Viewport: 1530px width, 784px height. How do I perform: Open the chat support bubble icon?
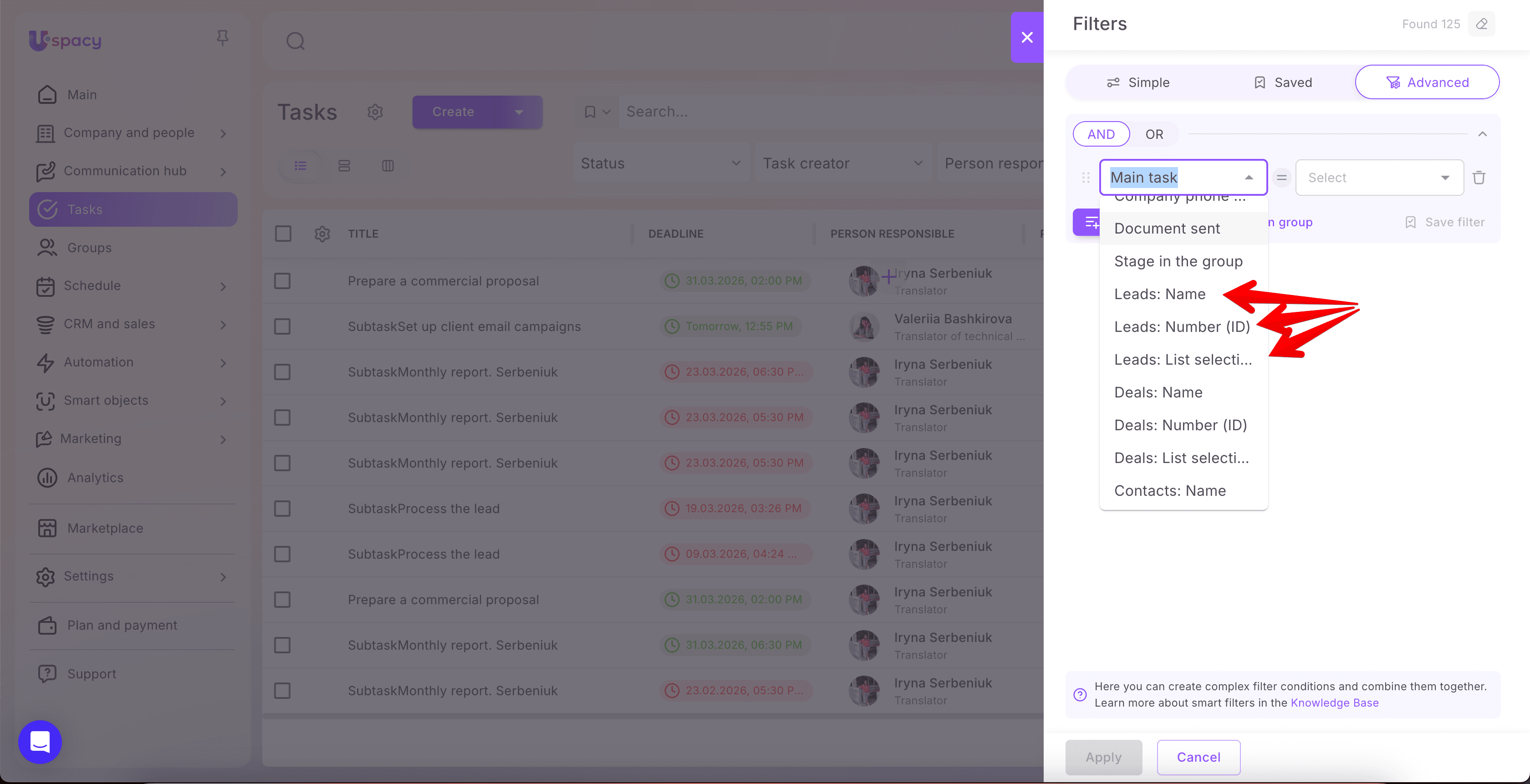pos(40,742)
